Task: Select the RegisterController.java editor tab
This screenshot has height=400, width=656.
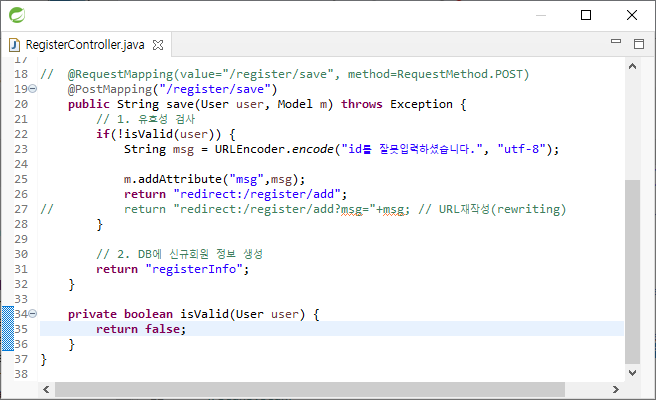Action: (x=85, y=45)
